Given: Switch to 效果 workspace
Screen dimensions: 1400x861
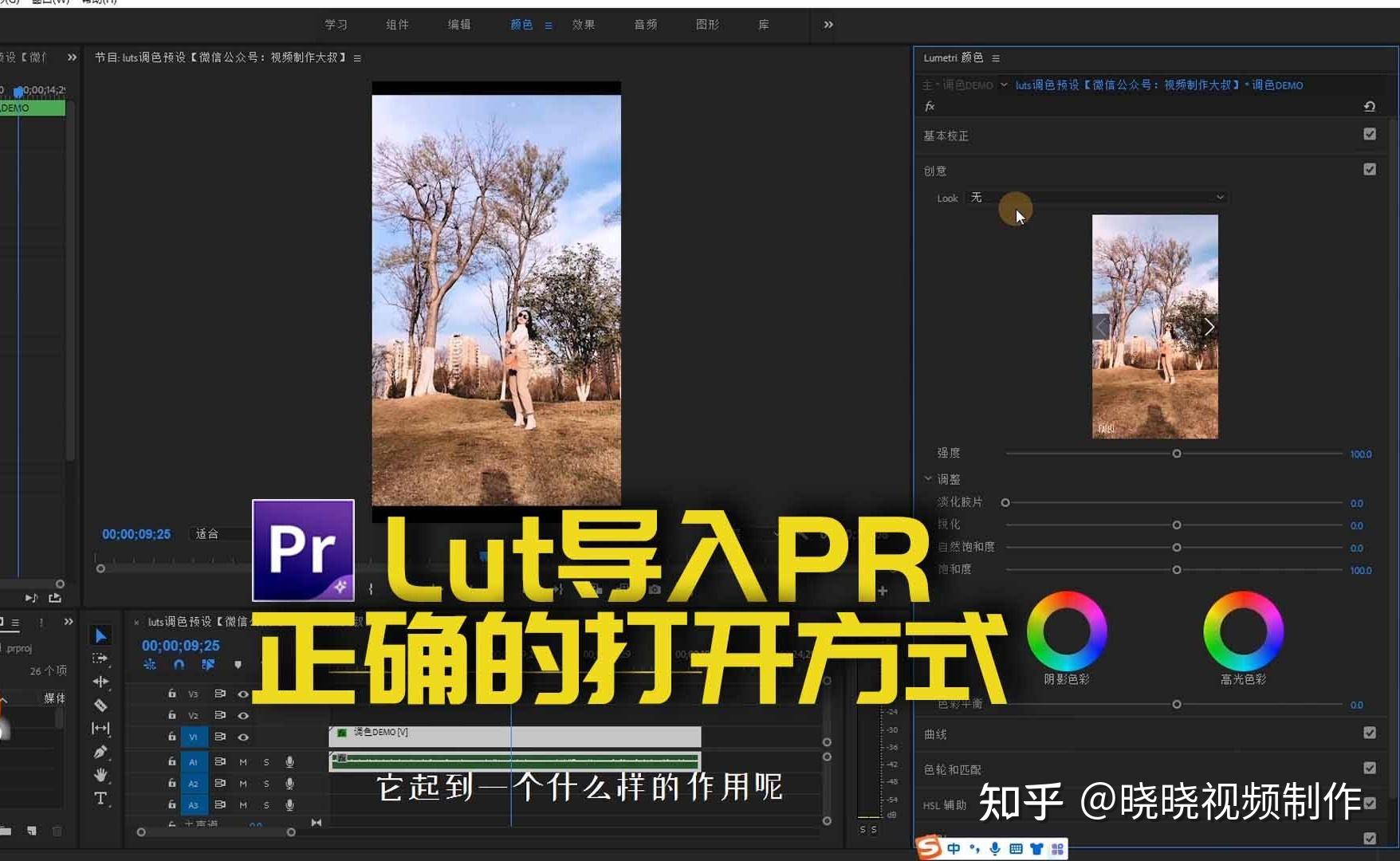Looking at the screenshot, I should point(583,25).
